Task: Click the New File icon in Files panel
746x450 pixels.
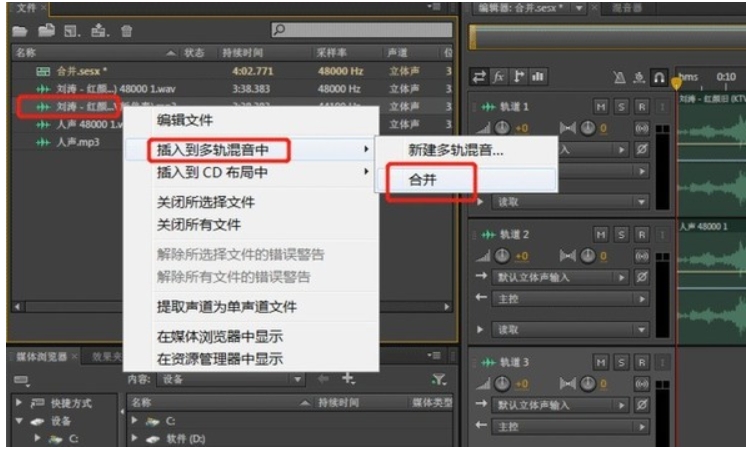Action: (72, 31)
